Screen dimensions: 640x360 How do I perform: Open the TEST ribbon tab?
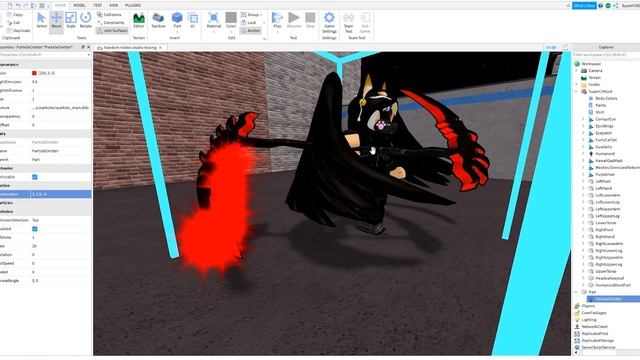[98, 5]
